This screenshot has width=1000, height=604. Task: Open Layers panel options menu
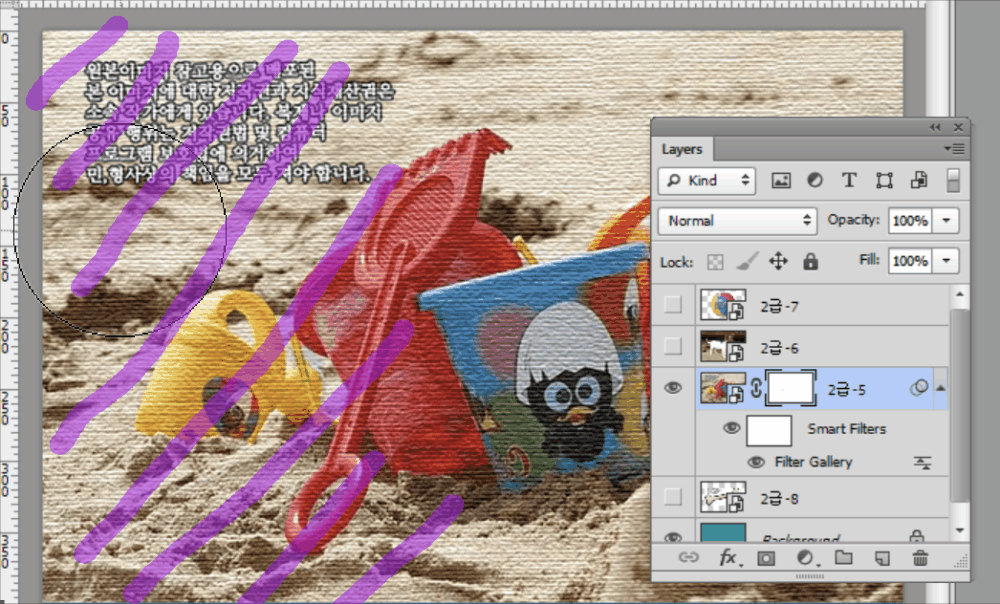click(954, 149)
